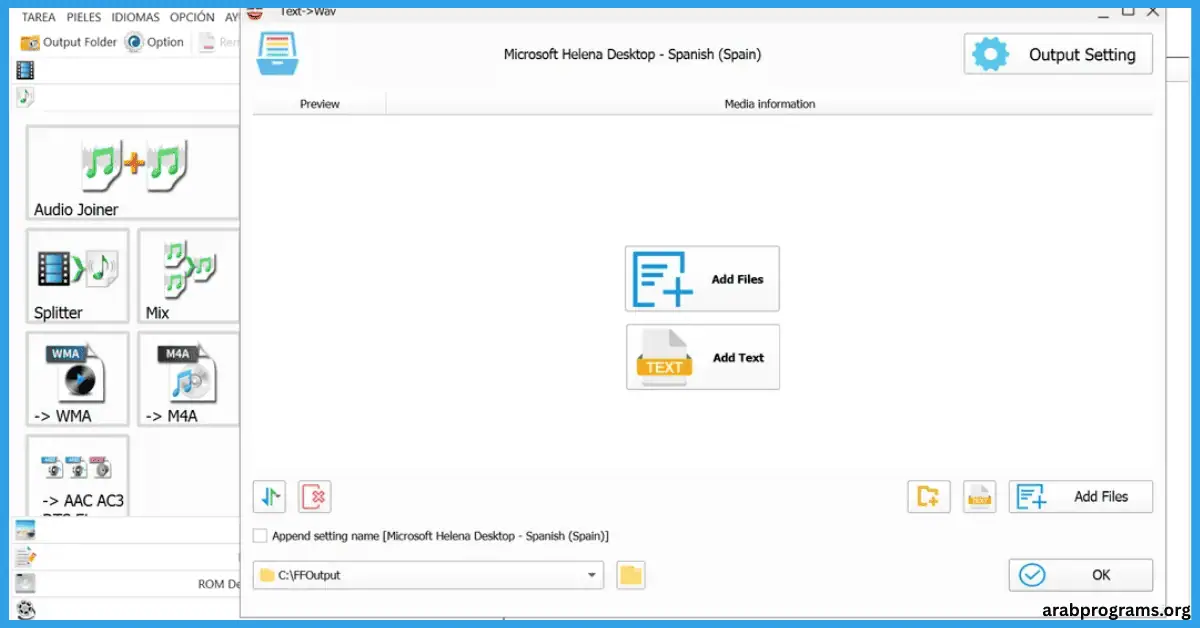1200x628 pixels.
Task: Click the large Add Text button
Action: (x=702, y=357)
